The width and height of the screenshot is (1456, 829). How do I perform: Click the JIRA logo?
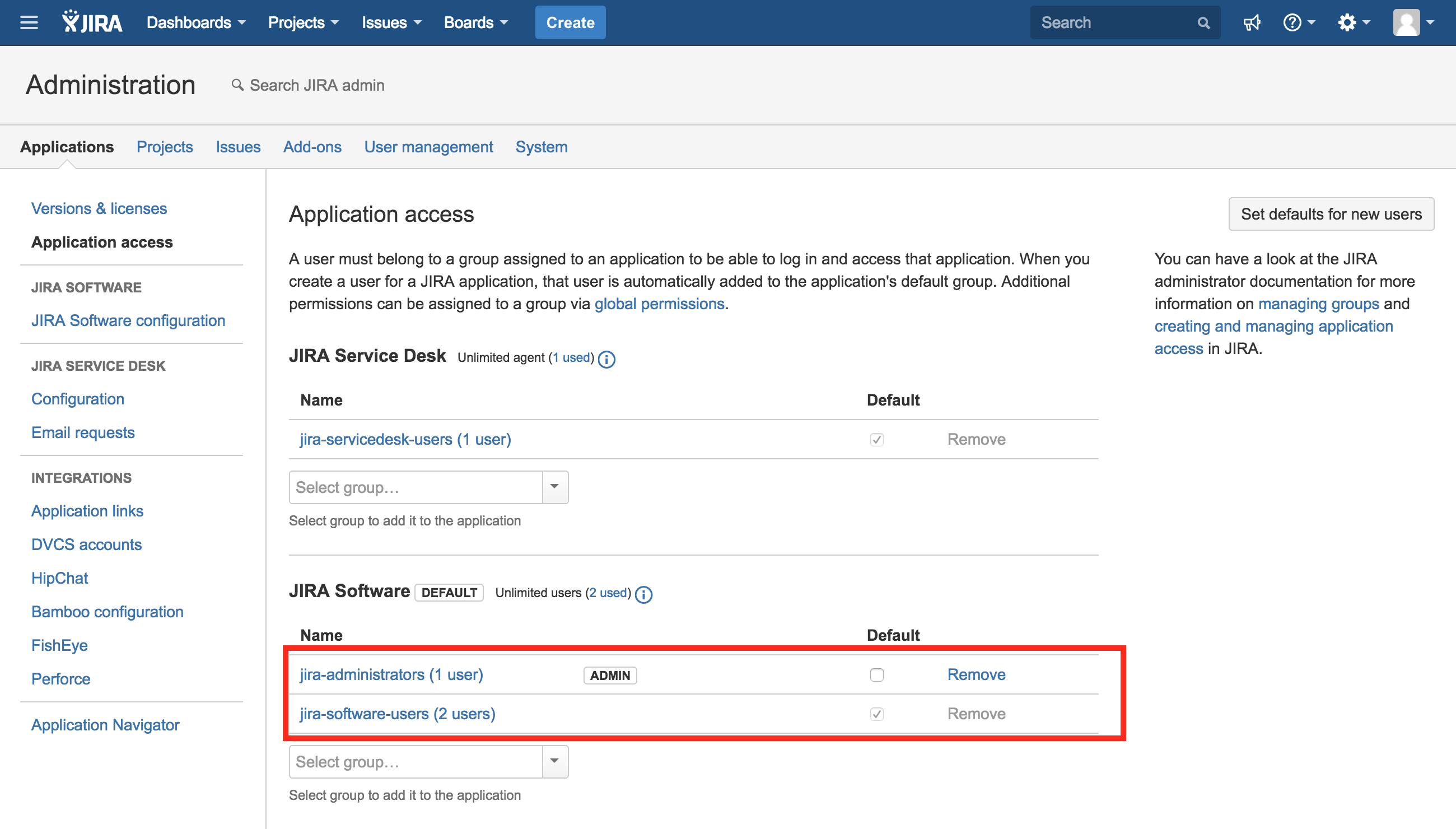pyautogui.click(x=92, y=23)
